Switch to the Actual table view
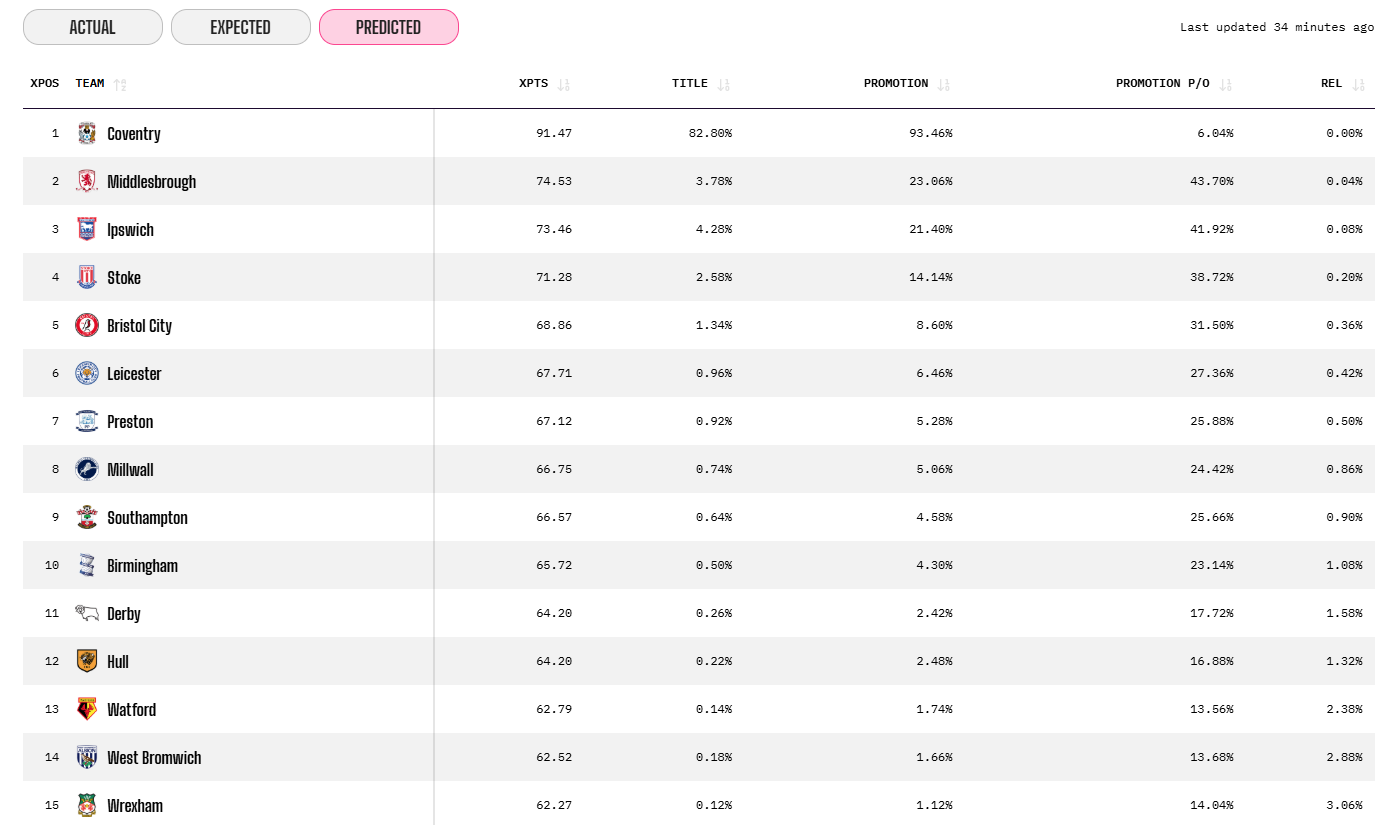Viewport: 1397px width, 825px height. (x=92, y=27)
